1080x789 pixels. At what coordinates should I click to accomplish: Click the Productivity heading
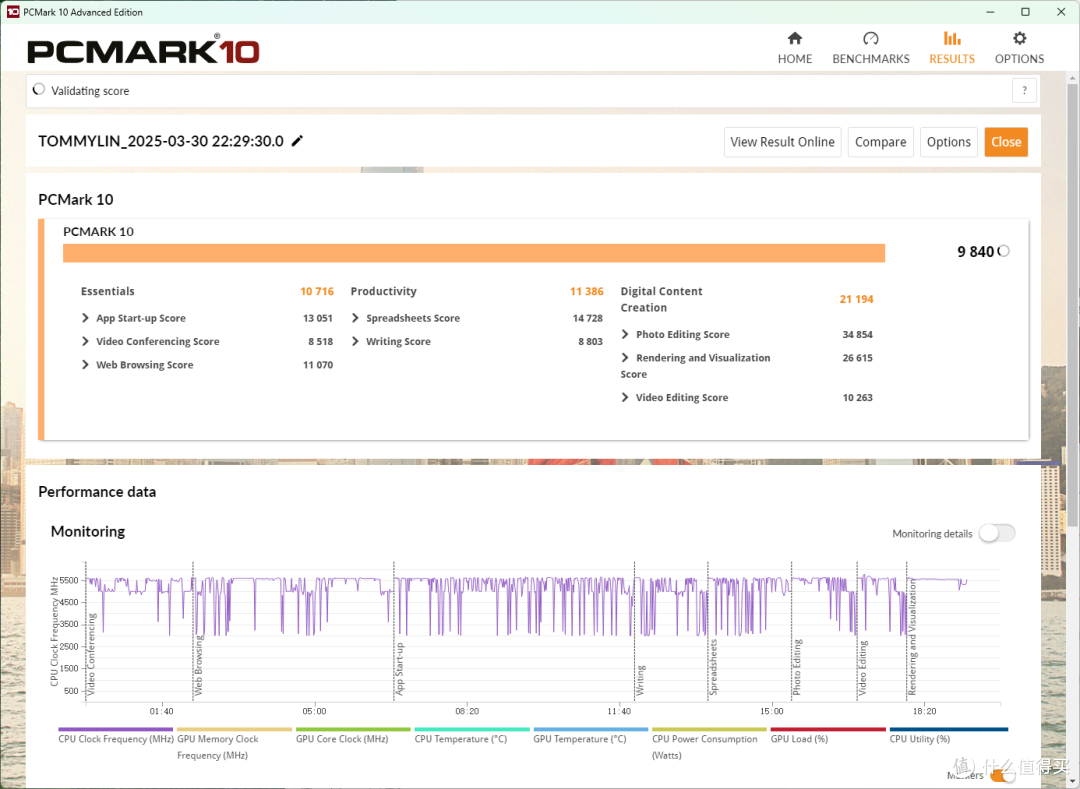tap(384, 291)
